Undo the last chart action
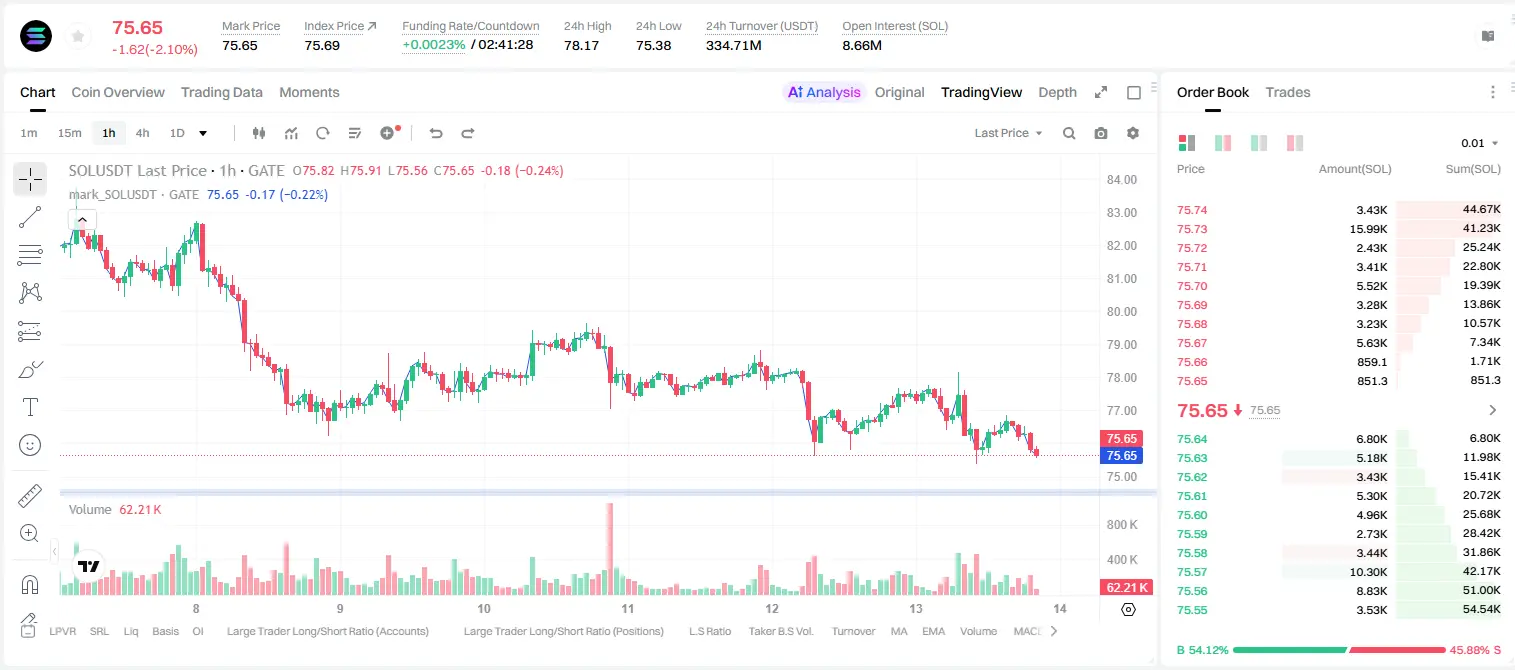The width and height of the screenshot is (1515, 670). click(435, 133)
